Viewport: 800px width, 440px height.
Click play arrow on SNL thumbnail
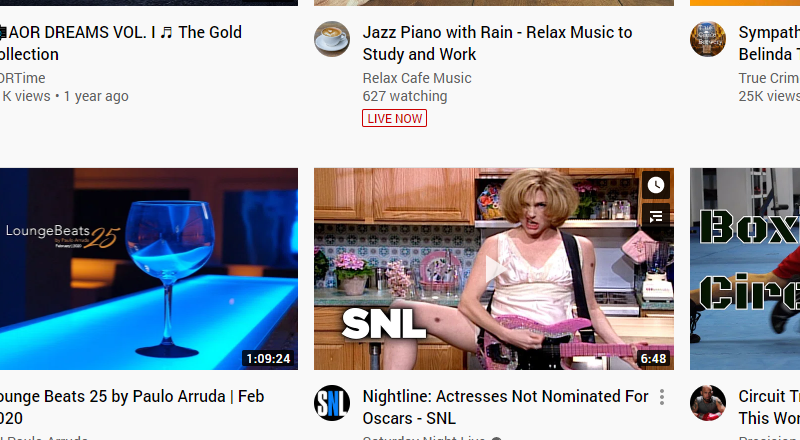pos(494,269)
